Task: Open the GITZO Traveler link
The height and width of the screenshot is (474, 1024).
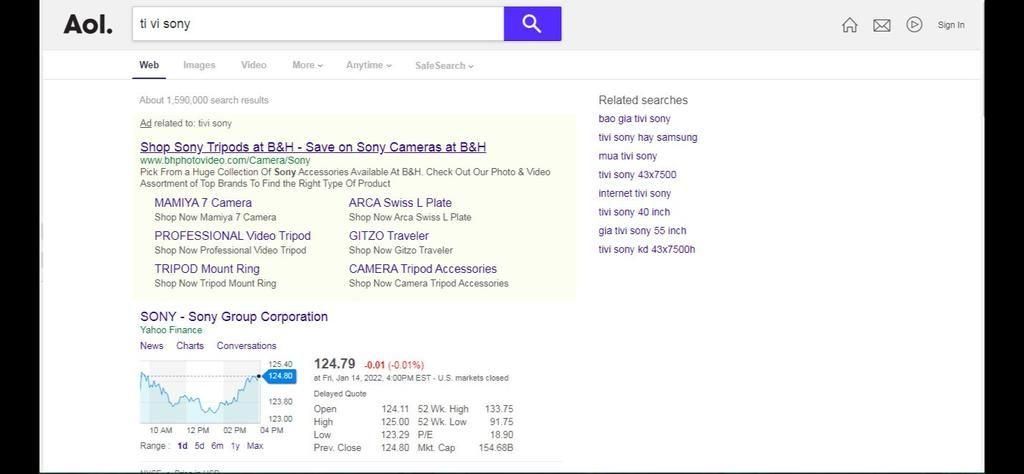Action: [x=389, y=236]
